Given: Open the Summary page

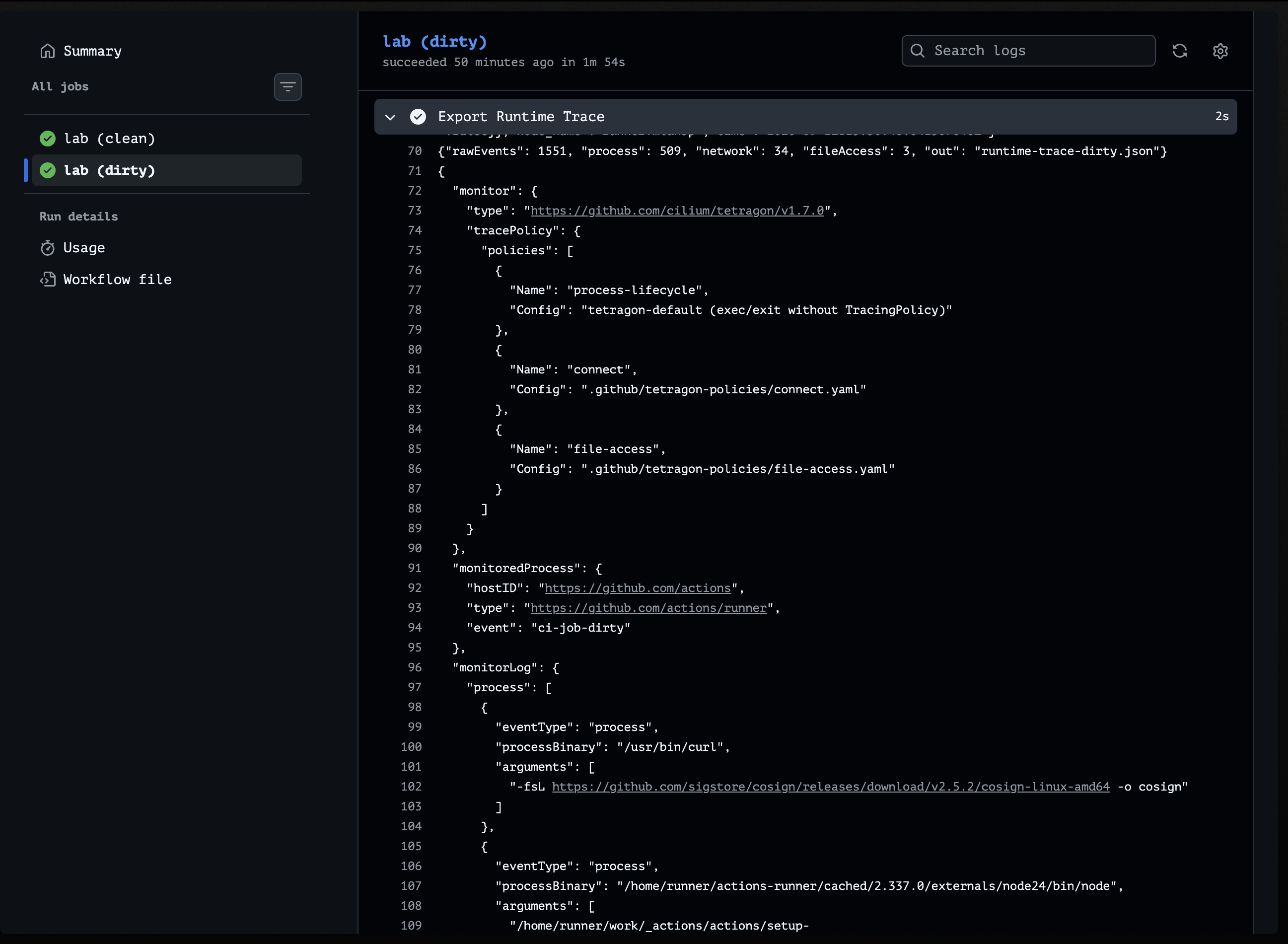Looking at the screenshot, I should [x=92, y=51].
